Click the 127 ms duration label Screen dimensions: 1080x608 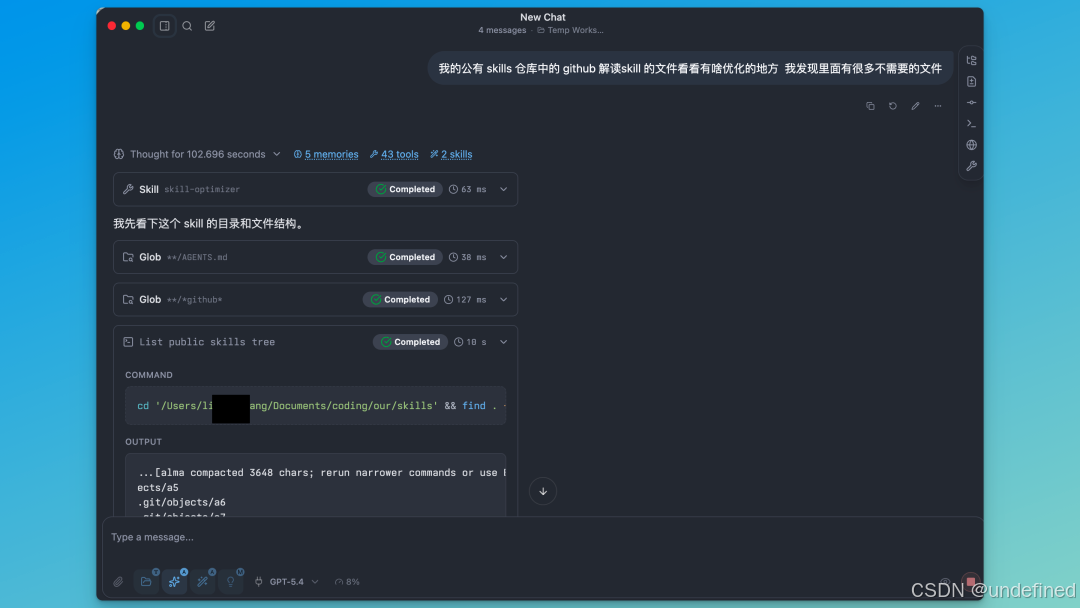click(465, 300)
